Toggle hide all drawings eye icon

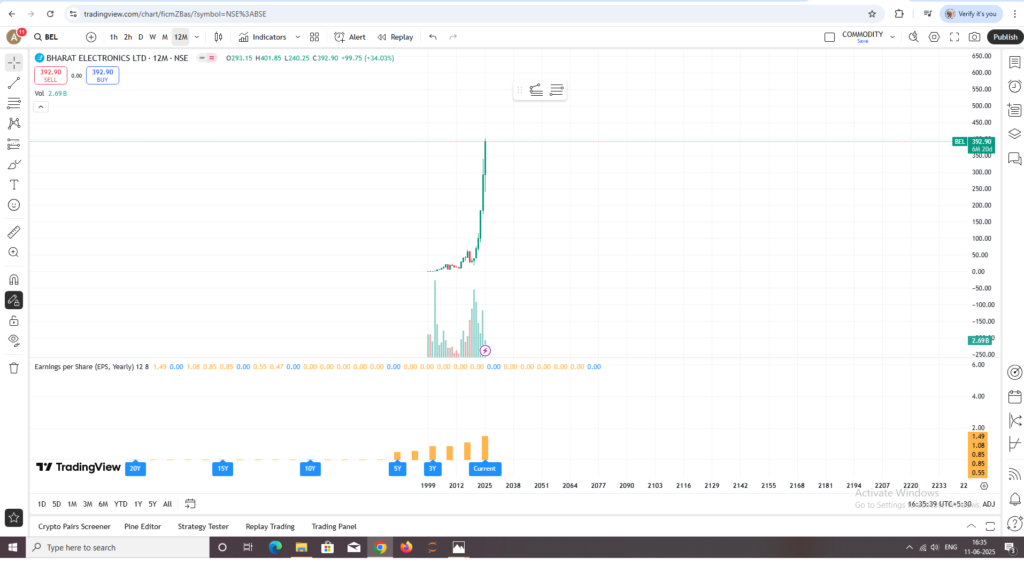(x=14, y=340)
